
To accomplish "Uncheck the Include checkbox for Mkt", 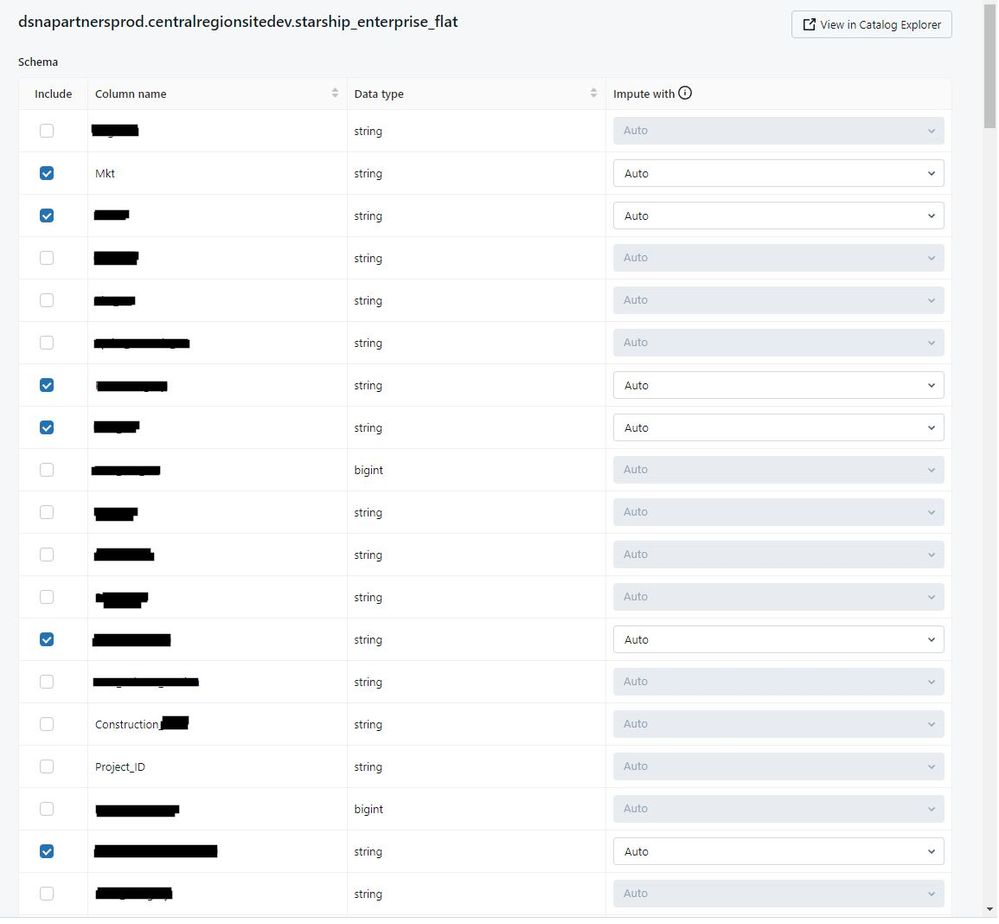I will [x=47, y=173].
